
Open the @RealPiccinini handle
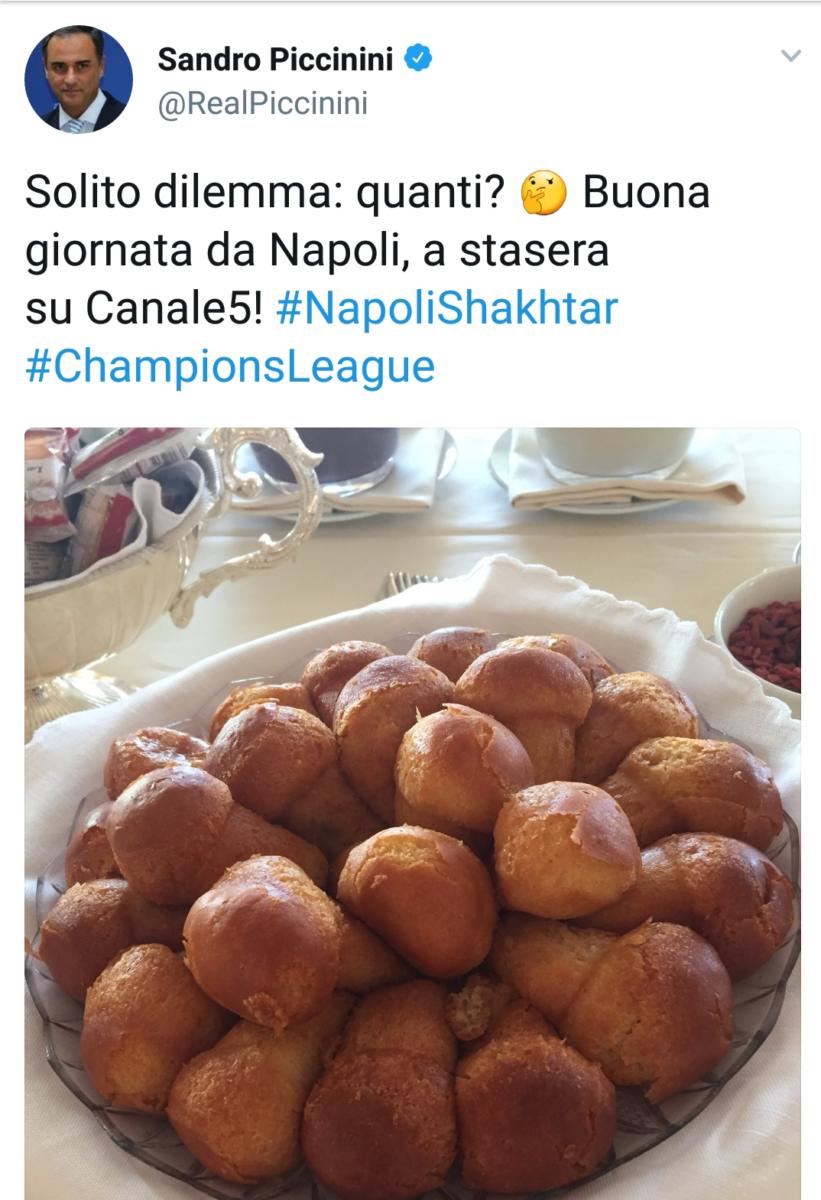point(262,104)
